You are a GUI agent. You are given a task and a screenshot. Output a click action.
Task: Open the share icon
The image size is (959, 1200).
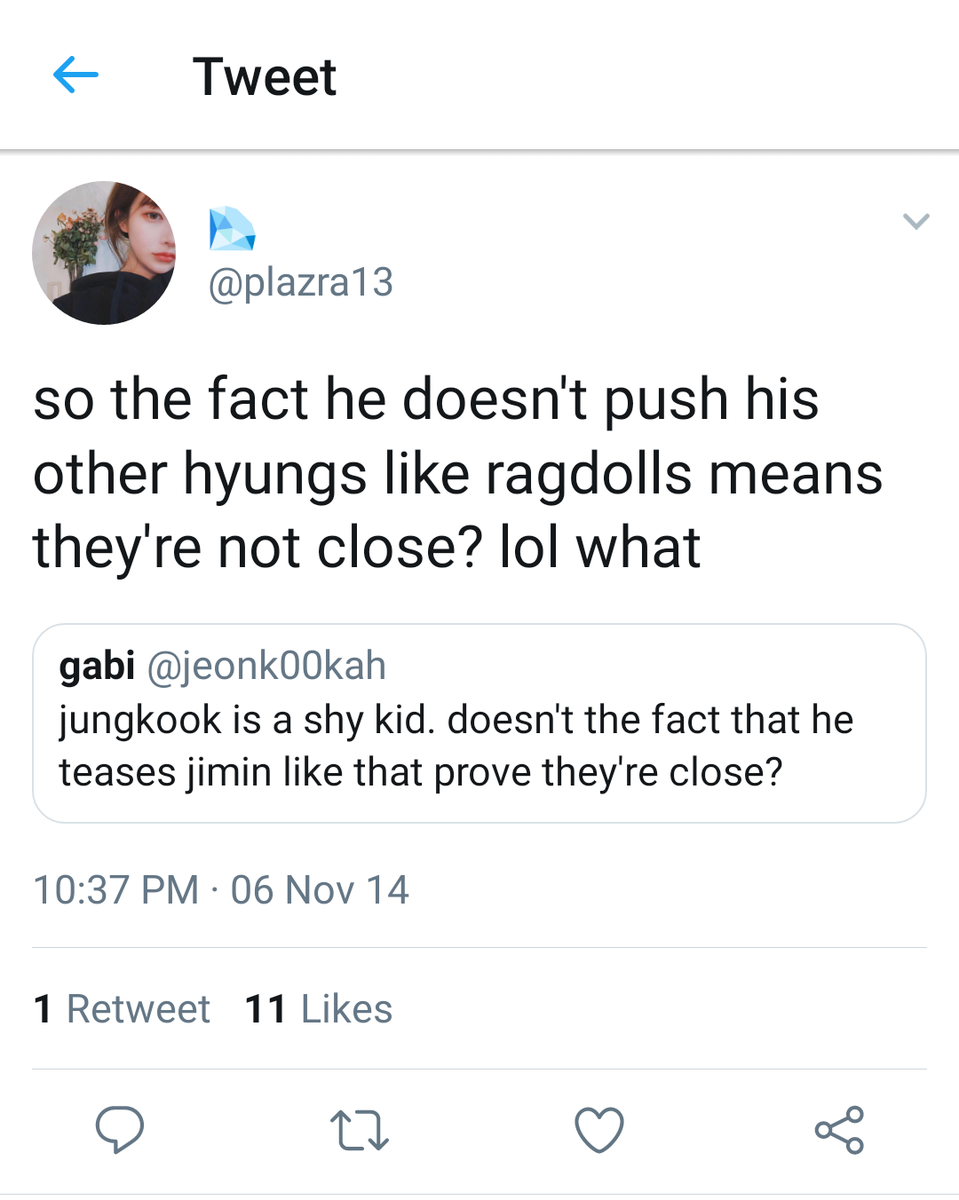tap(839, 1130)
